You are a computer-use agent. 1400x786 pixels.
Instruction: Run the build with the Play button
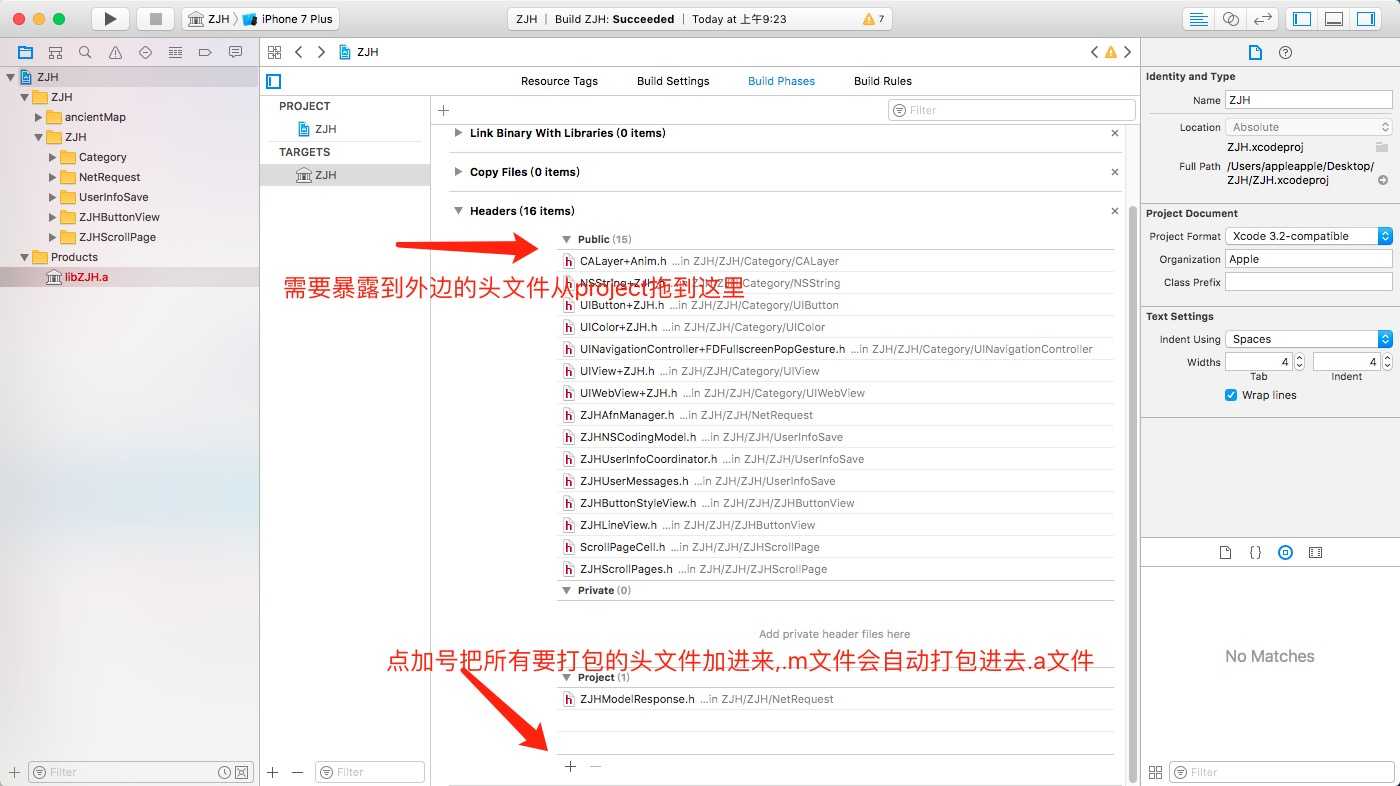111,19
